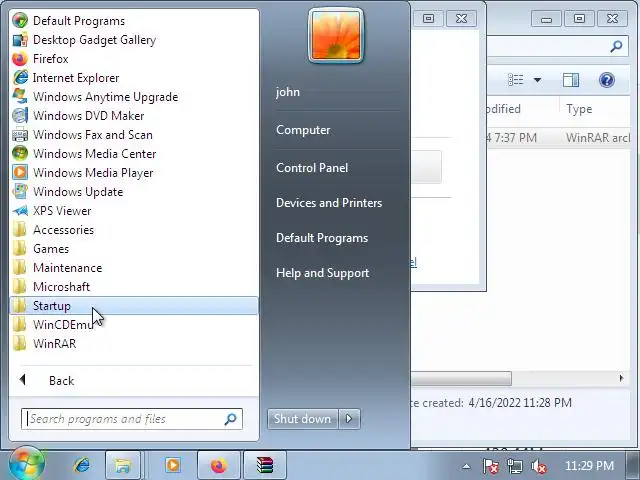Click the Explorer horizontal scrollbar thumb

pos(461,378)
